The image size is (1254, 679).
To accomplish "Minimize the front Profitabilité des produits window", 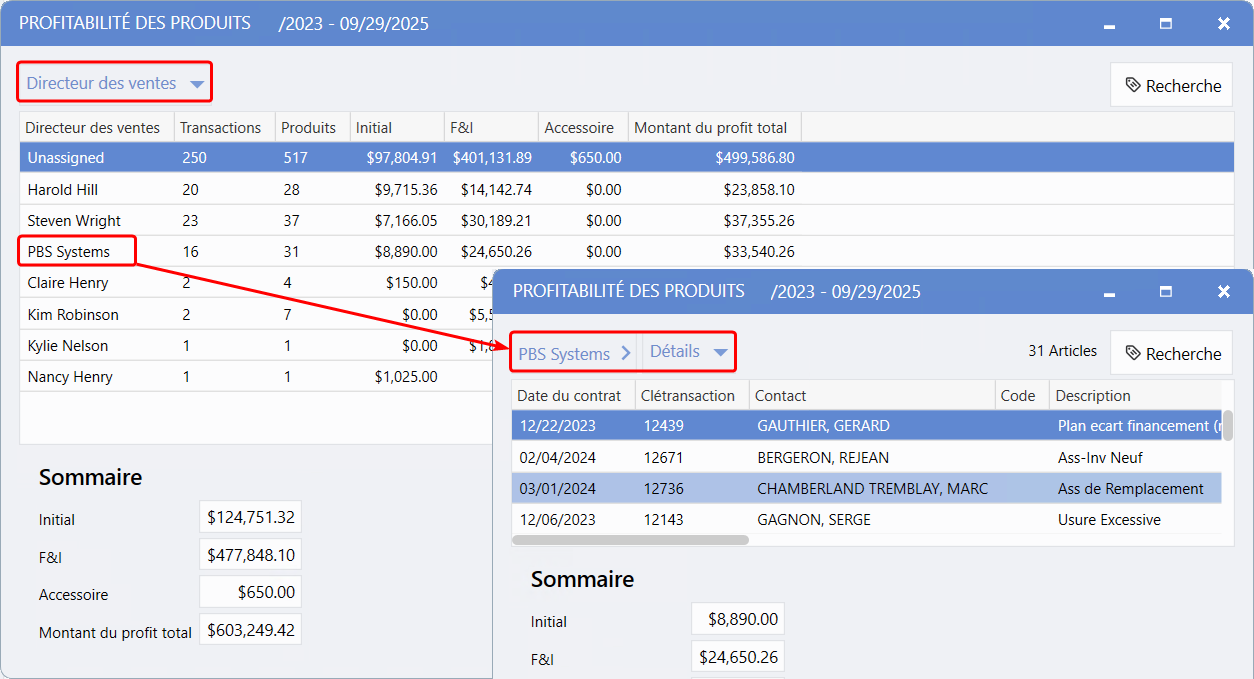I will click(1109, 293).
